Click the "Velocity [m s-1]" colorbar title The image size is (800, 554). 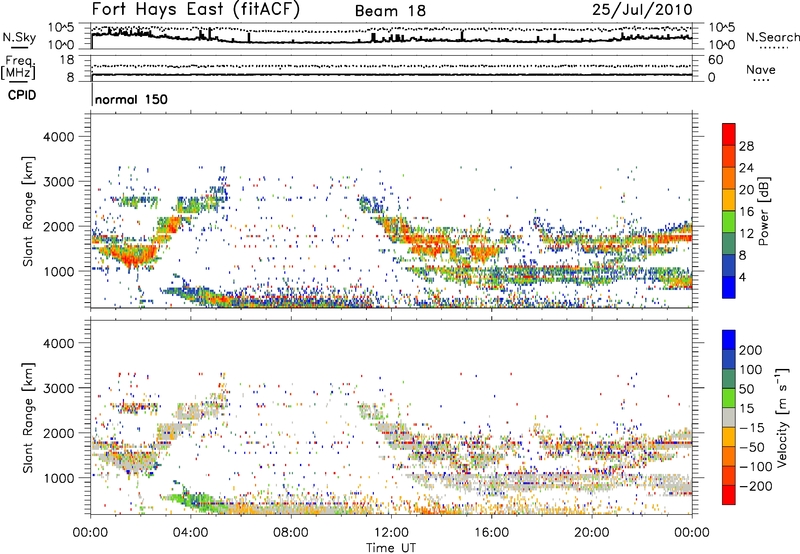(782, 417)
